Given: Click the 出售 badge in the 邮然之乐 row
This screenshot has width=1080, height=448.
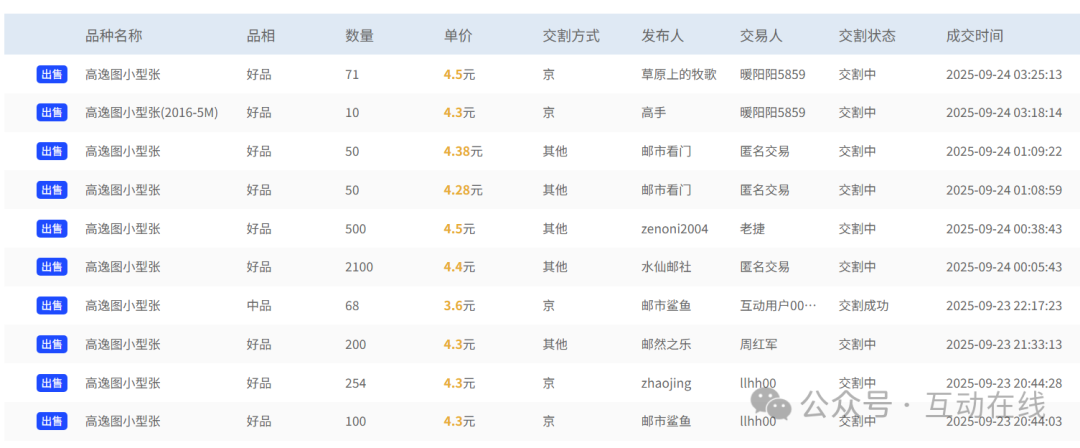Looking at the screenshot, I should 52,344.
